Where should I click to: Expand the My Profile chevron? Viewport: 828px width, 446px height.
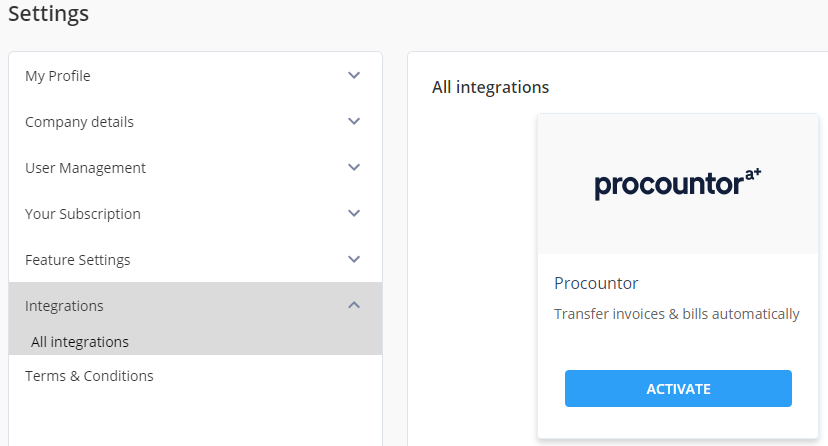[x=353, y=76]
